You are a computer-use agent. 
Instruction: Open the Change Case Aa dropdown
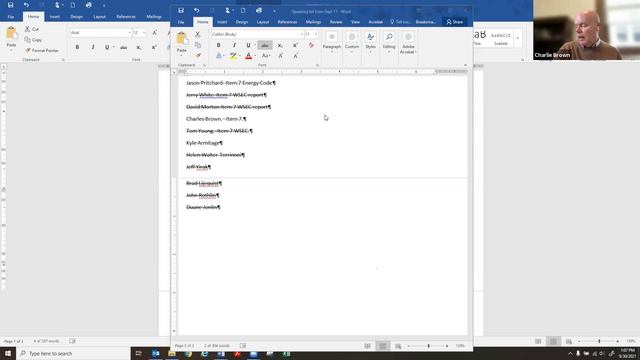(x=266, y=56)
